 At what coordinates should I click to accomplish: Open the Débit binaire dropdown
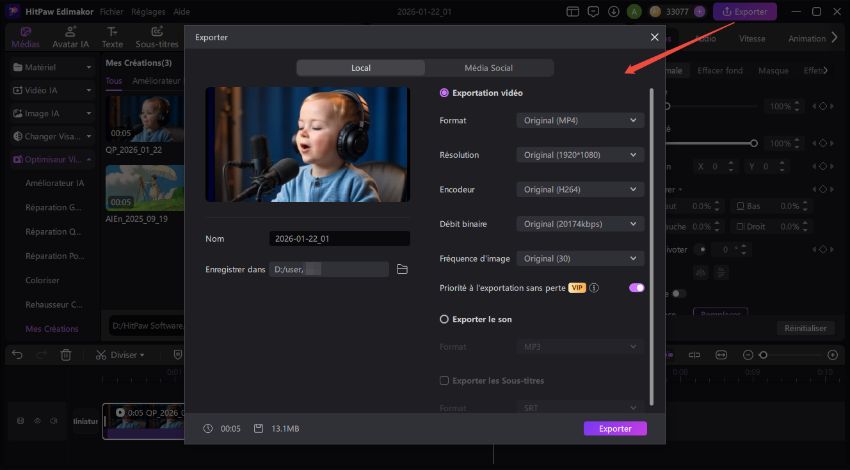point(580,224)
